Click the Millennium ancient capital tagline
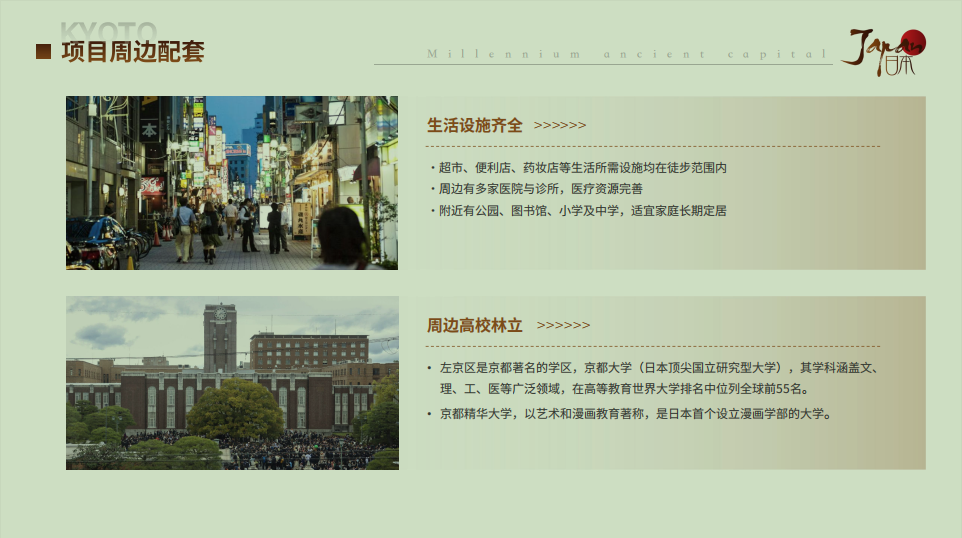The height and width of the screenshot is (538, 962). click(628, 54)
